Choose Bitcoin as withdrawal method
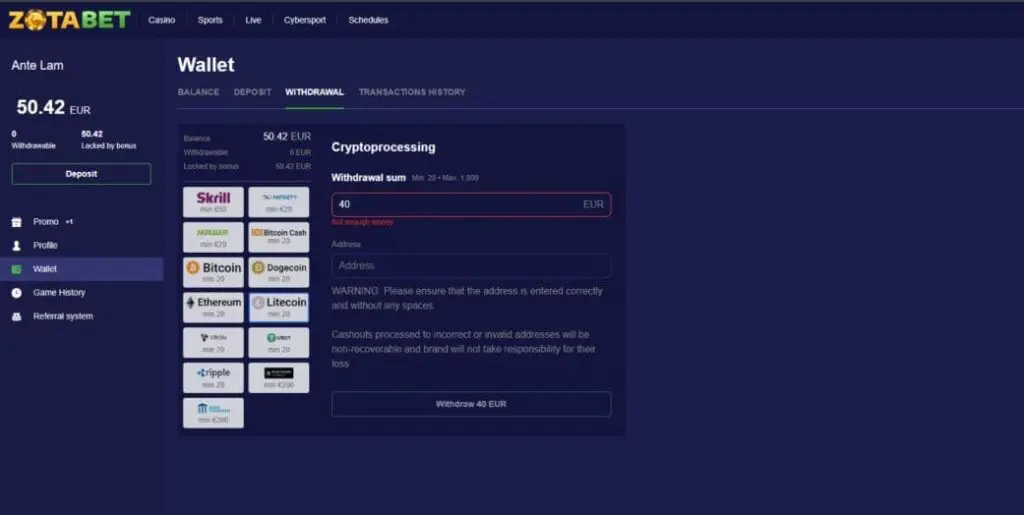Image resolution: width=1024 pixels, height=515 pixels. tap(213, 272)
